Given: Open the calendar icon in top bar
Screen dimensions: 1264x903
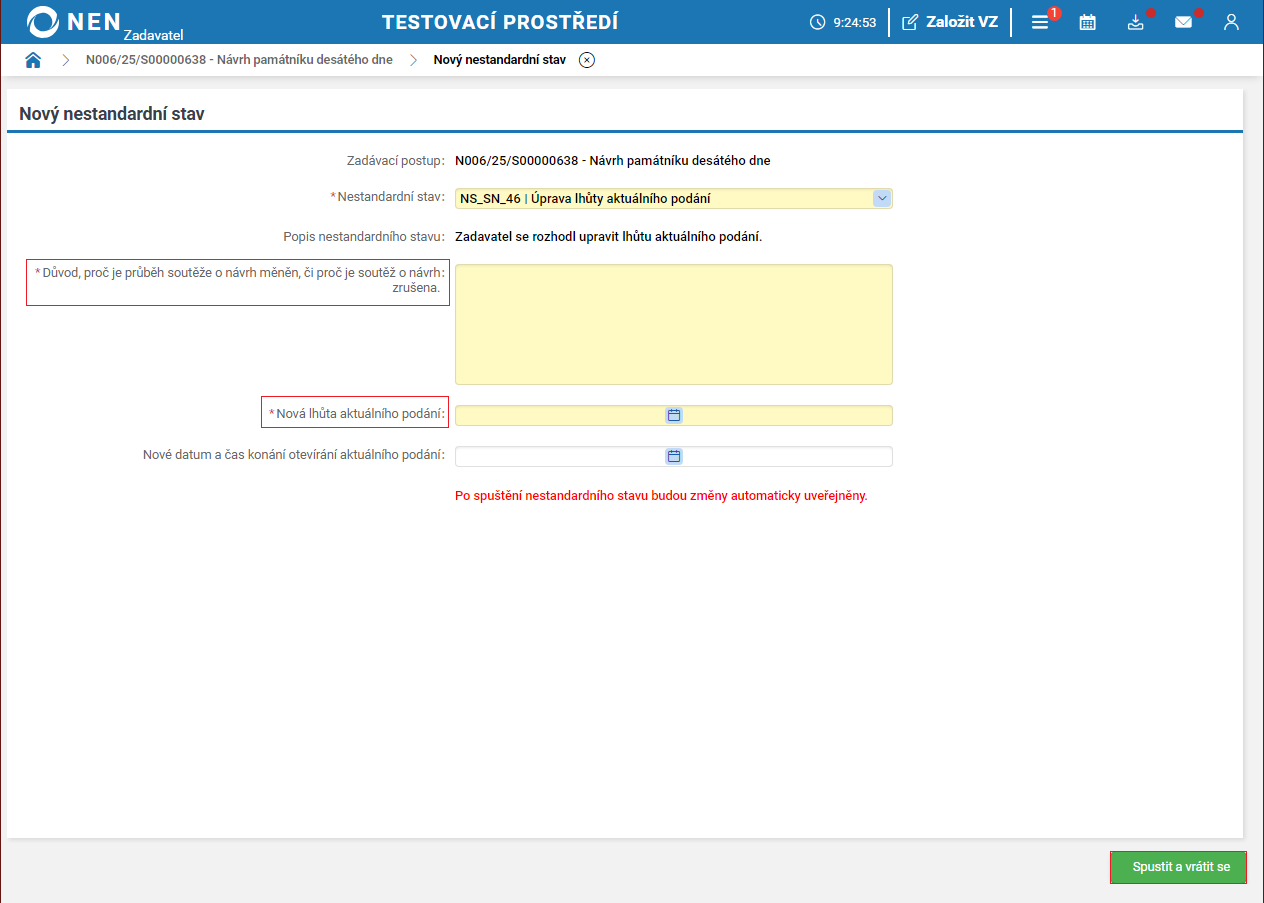Looking at the screenshot, I should click(x=1087, y=22).
